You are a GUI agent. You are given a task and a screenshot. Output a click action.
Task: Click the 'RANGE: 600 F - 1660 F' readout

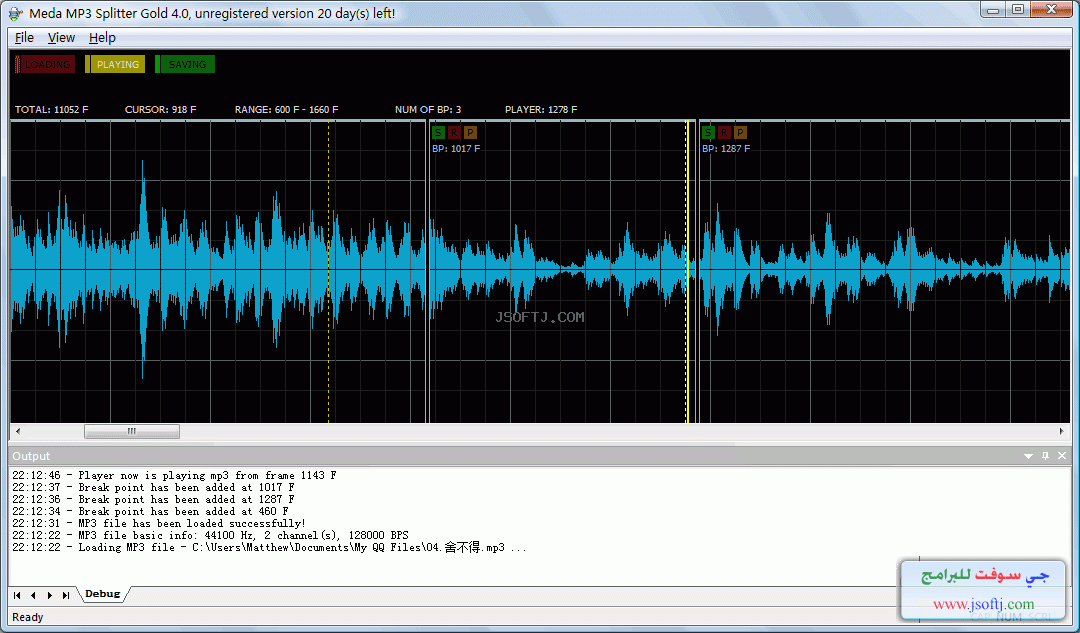[287, 110]
